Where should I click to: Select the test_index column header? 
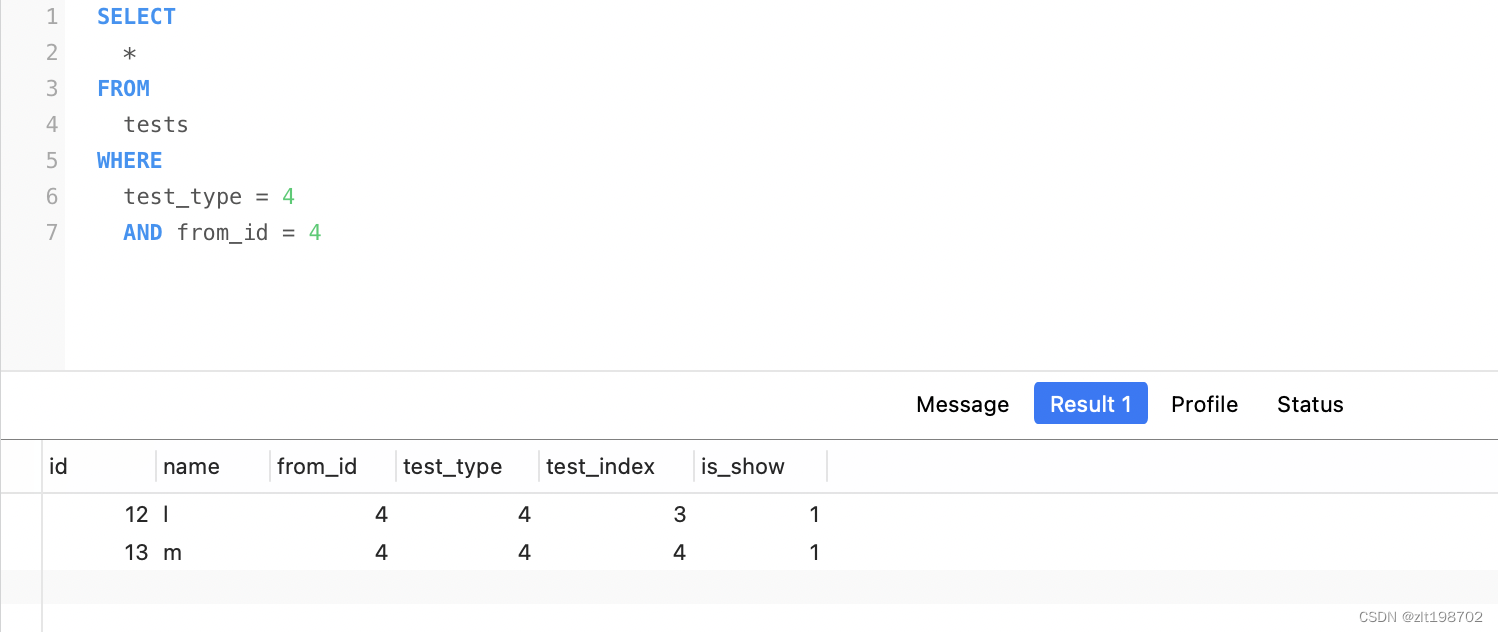600,466
